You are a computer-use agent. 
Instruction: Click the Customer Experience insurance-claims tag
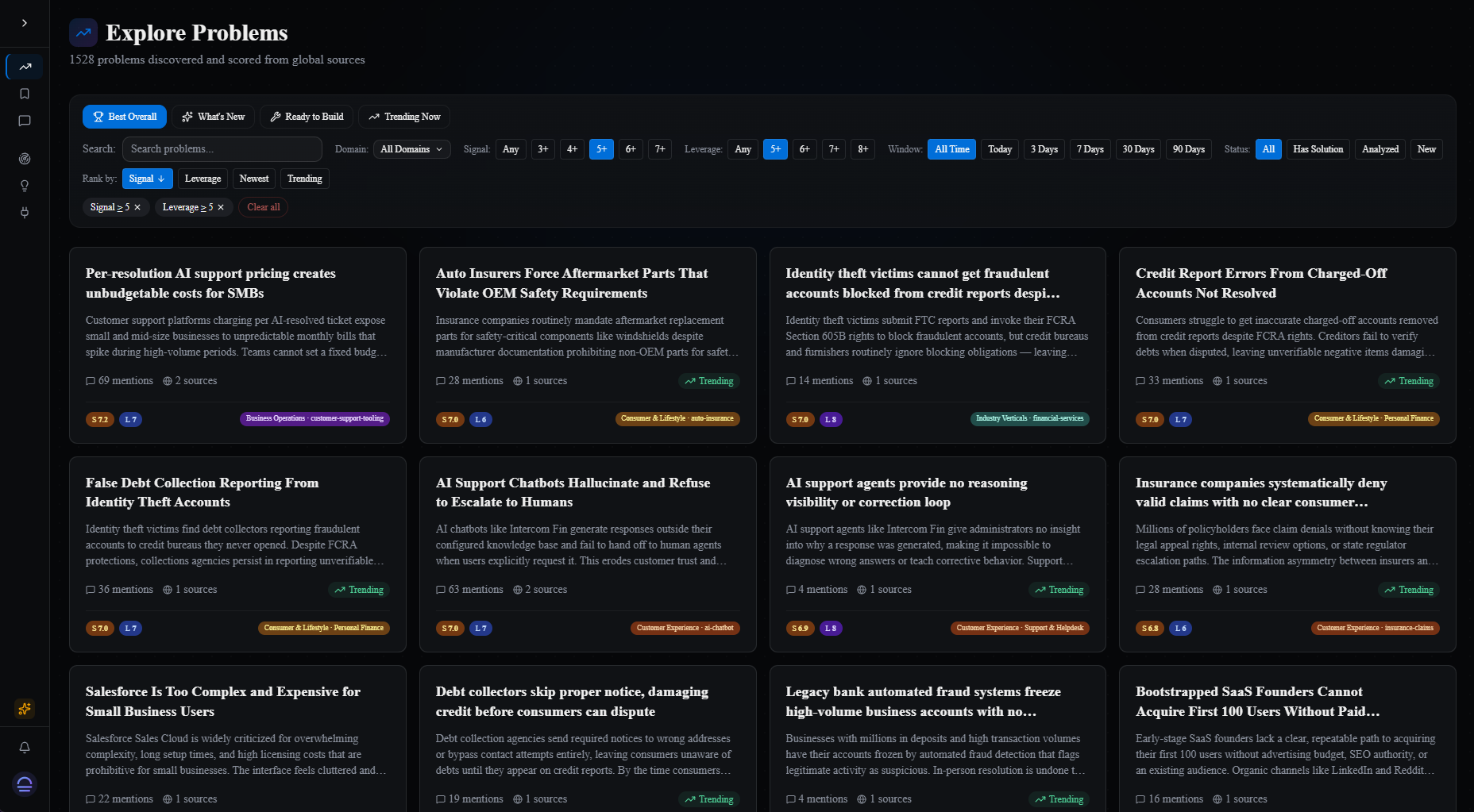[1376, 628]
